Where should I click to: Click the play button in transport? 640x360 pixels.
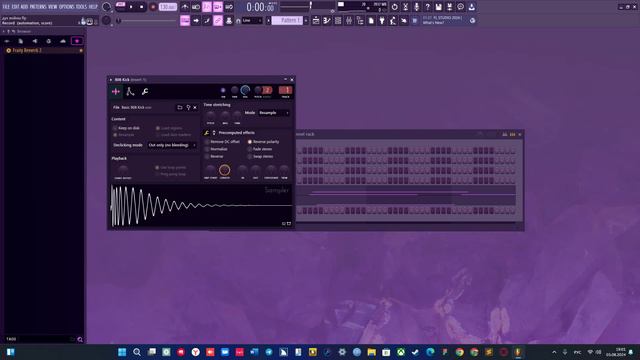tap(131, 7)
